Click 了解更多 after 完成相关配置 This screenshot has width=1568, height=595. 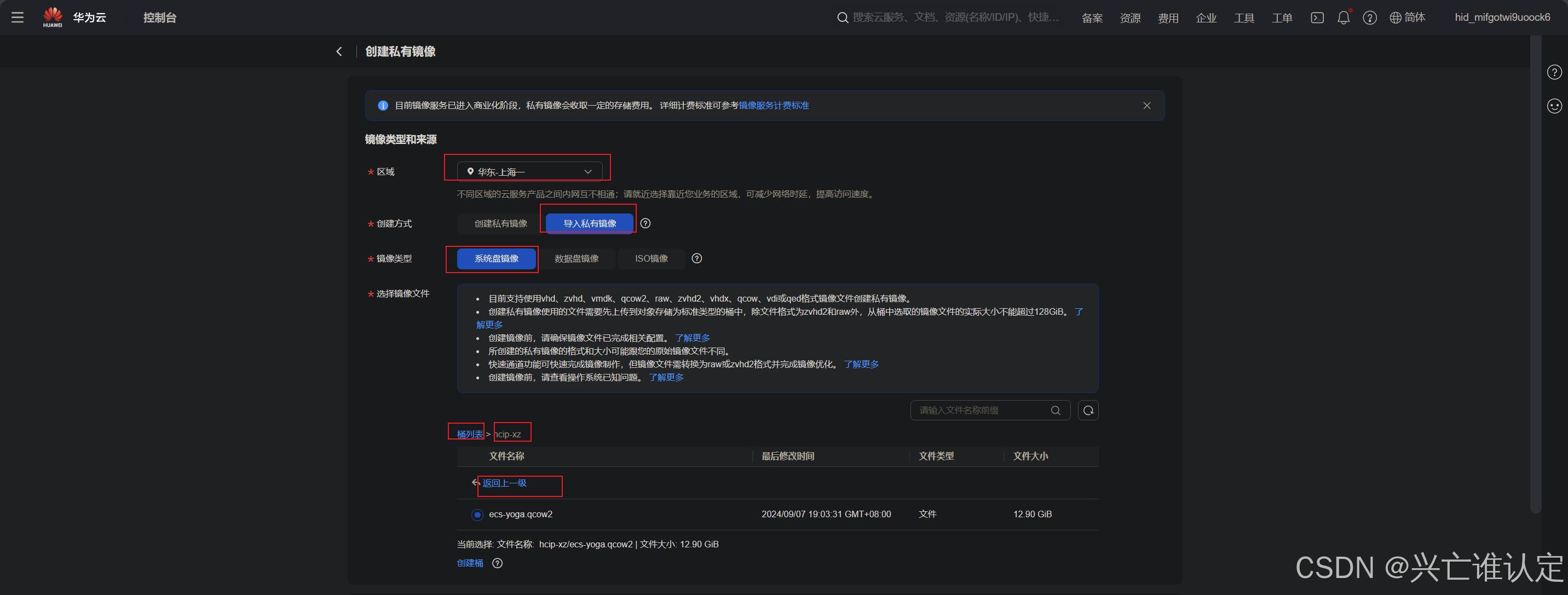(692, 338)
